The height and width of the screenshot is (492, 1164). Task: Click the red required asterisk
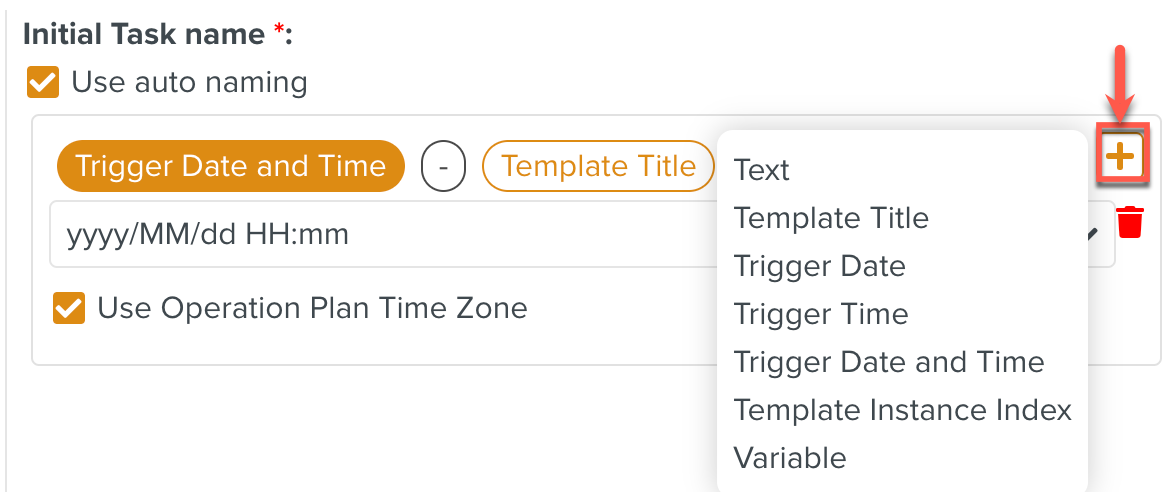click(280, 33)
